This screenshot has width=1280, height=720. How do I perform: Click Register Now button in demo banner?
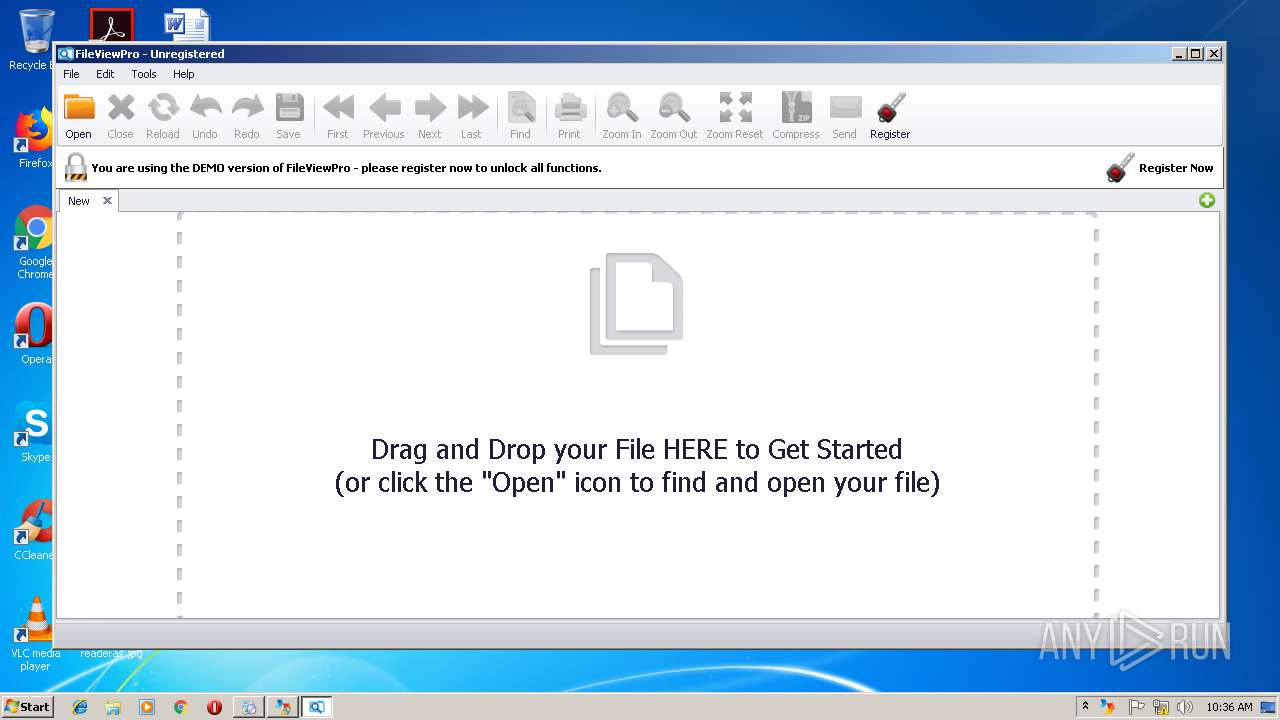tap(1160, 168)
